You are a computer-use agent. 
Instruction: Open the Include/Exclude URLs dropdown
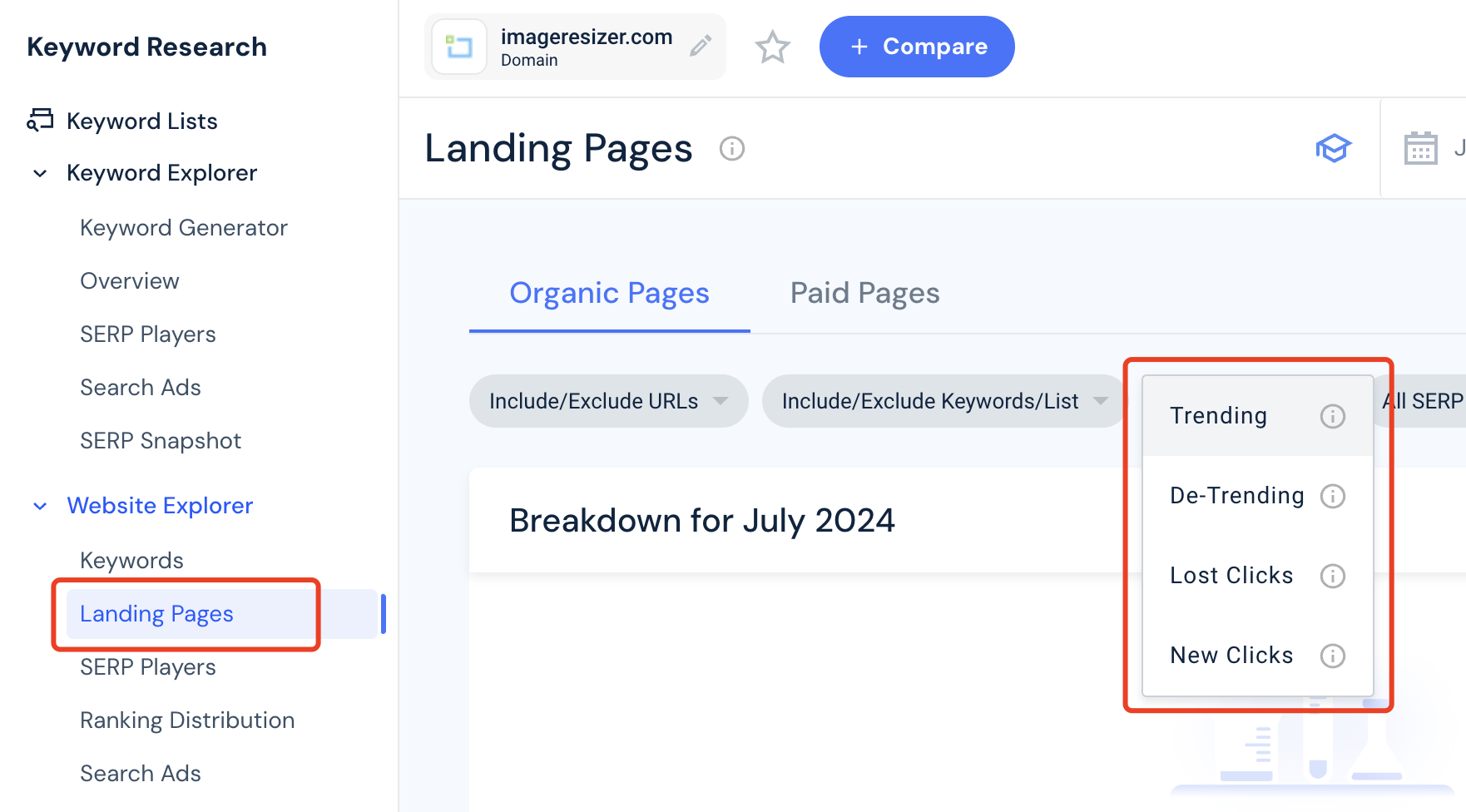click(x=609, y=401)
